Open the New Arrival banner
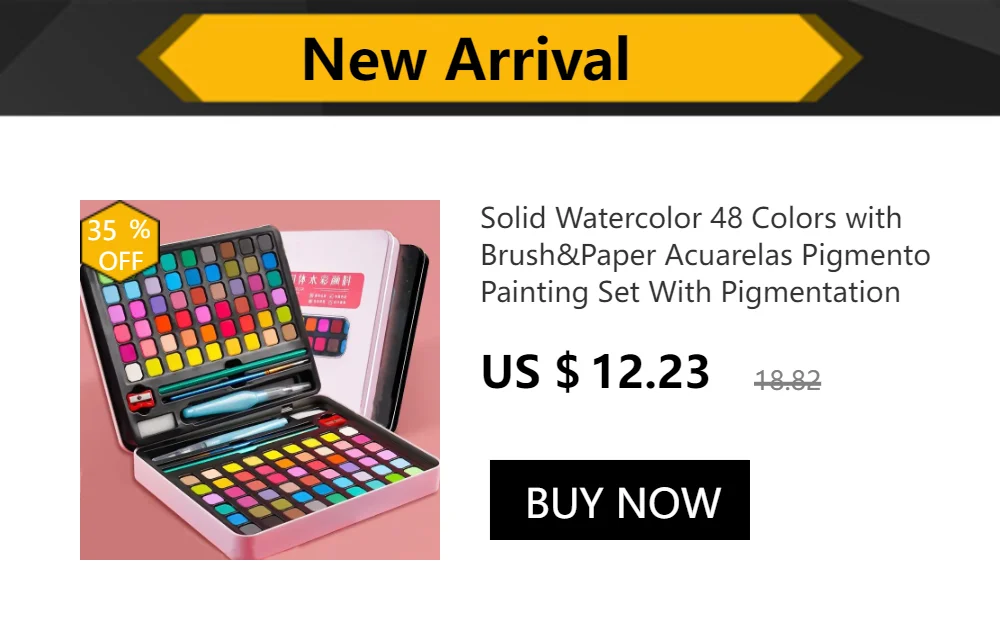 pos(500,58)
